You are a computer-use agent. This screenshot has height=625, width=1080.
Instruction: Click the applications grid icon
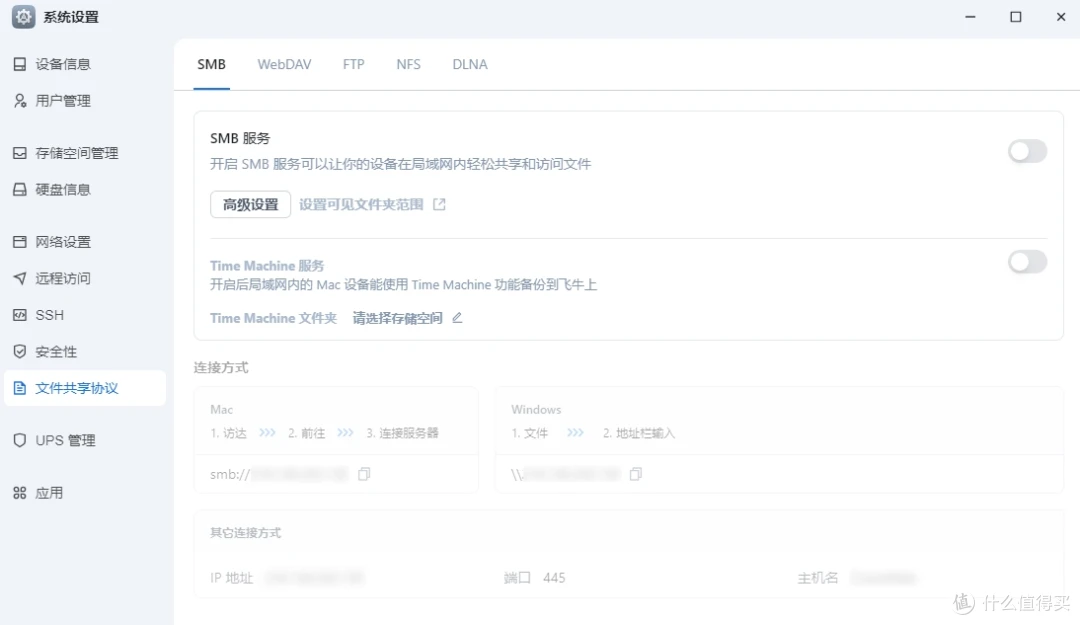pyautogui.click(x=20, y=493)
